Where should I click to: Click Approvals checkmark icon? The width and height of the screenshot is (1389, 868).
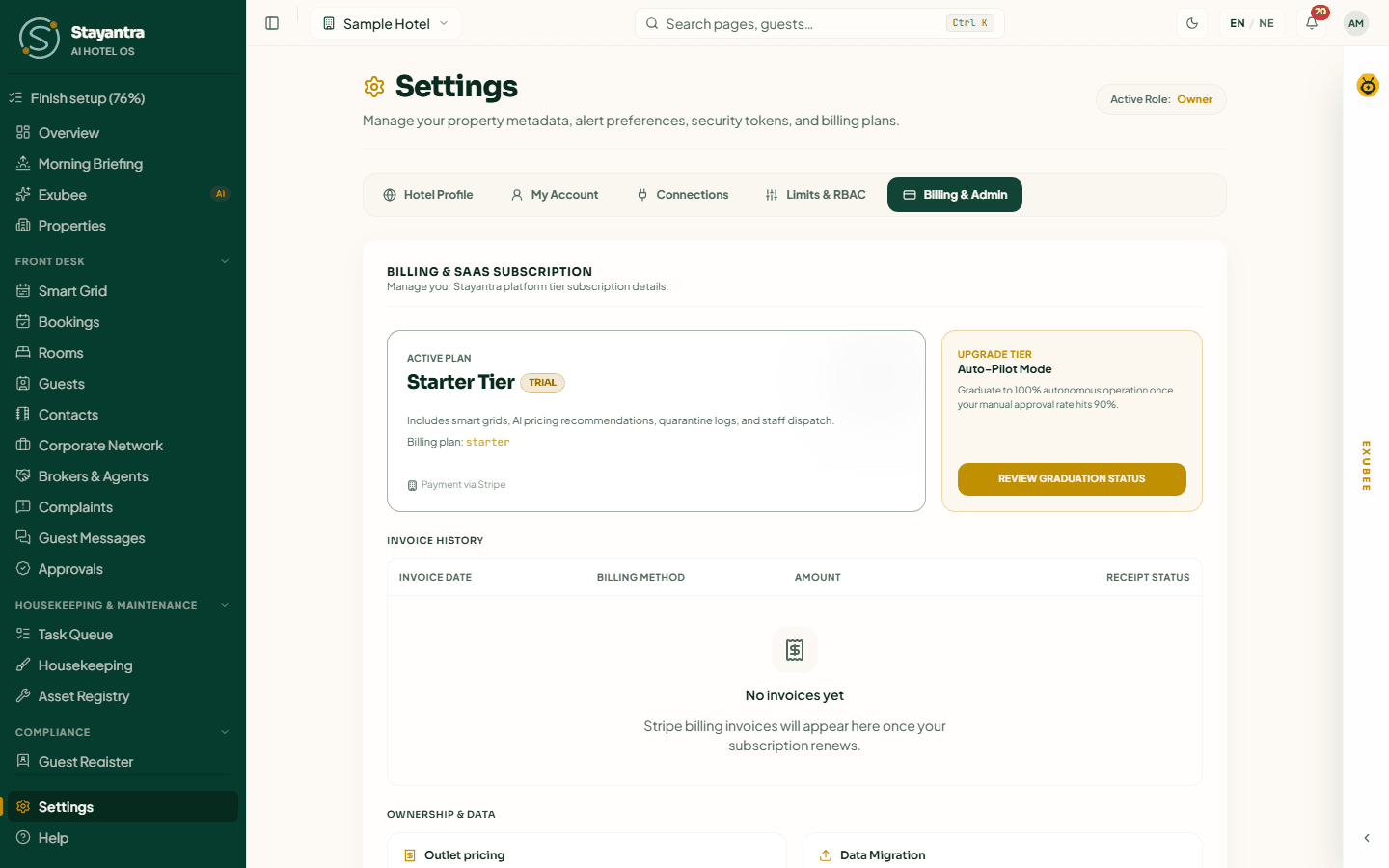[x=23, y=569]
